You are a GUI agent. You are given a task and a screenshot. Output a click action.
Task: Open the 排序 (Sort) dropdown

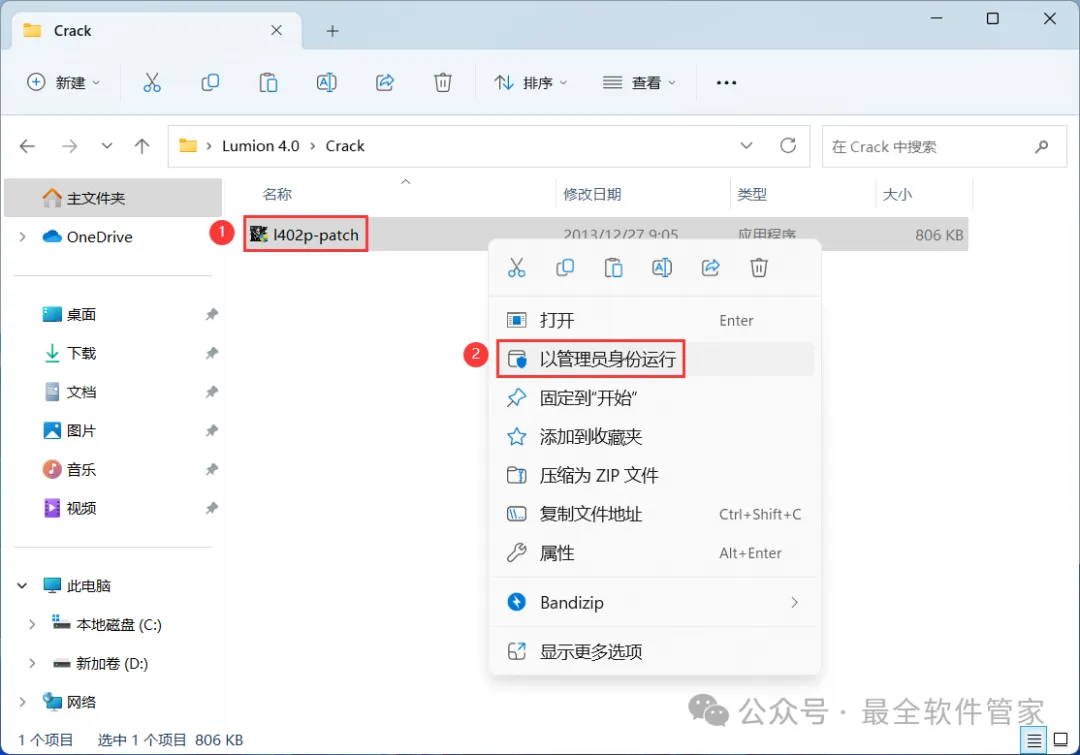pos(530,83)
